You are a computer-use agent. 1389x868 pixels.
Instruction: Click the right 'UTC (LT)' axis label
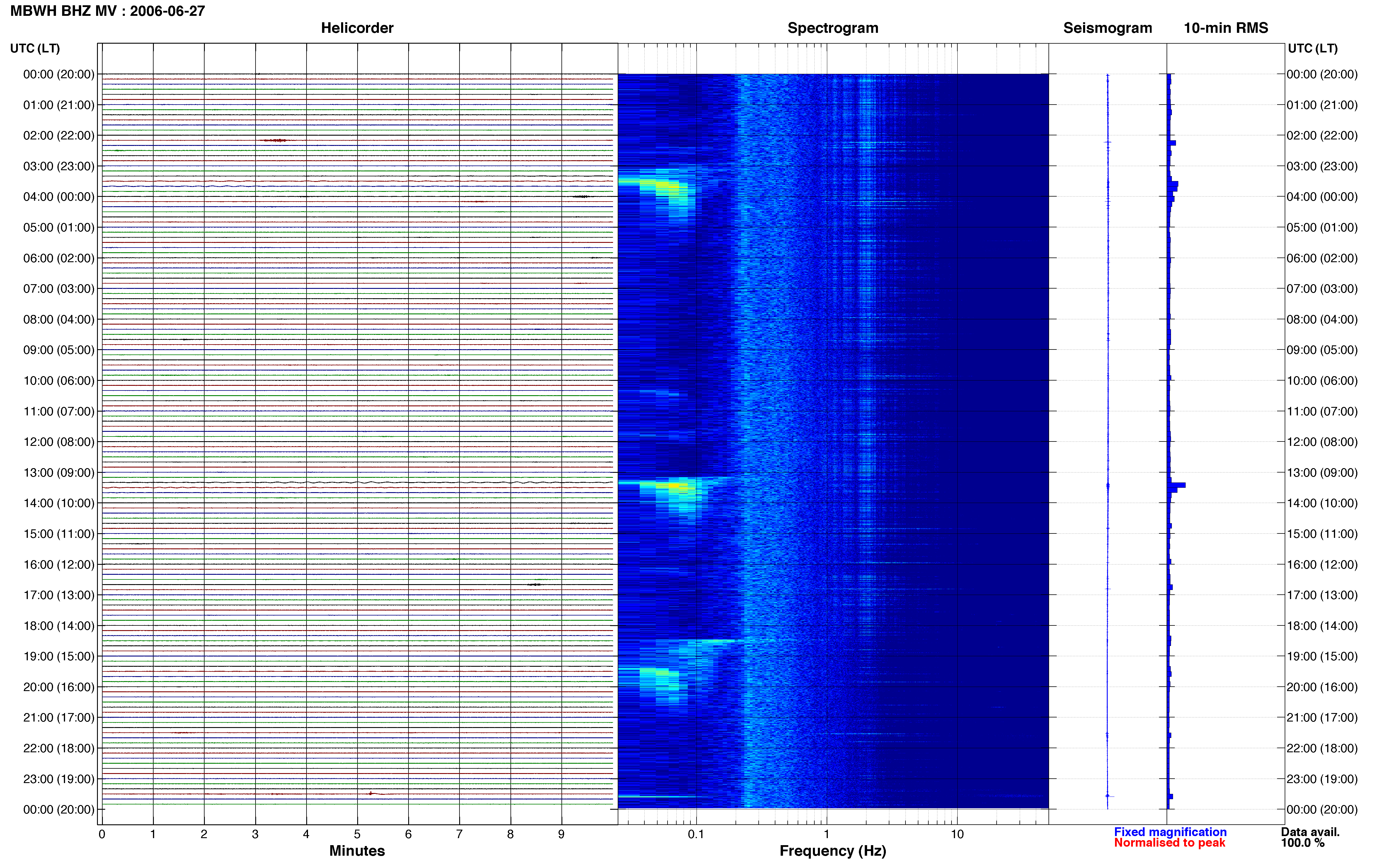pyautogui.click(x=1312, y=48)
